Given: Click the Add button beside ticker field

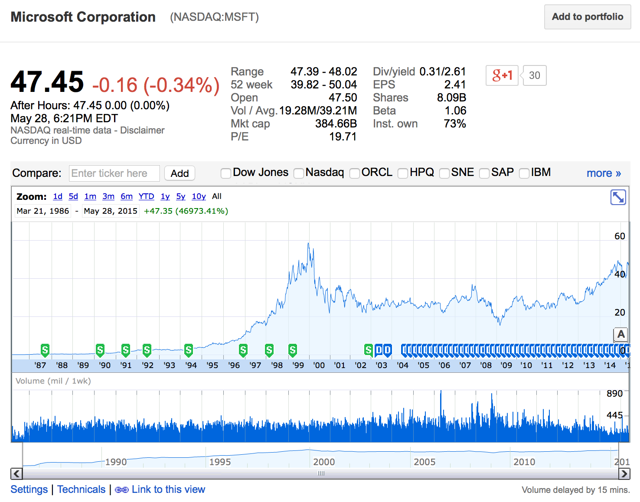Looking at the screenshot, I should 180,173.
